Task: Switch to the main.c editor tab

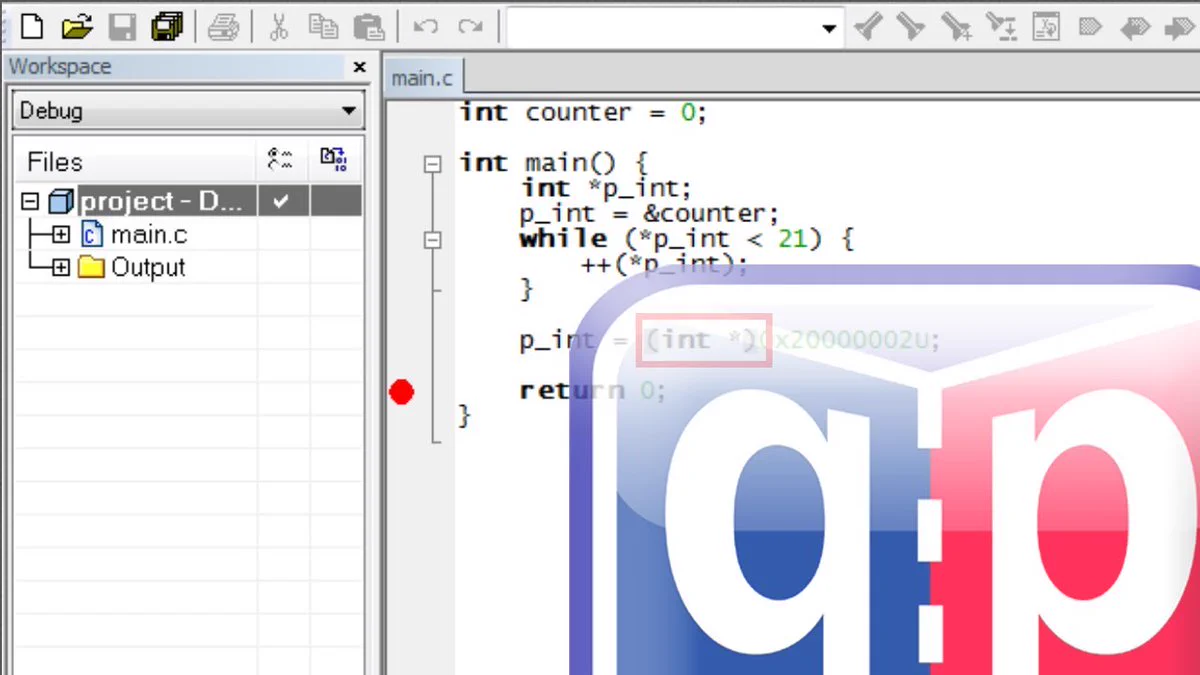Action: point(422,78)
